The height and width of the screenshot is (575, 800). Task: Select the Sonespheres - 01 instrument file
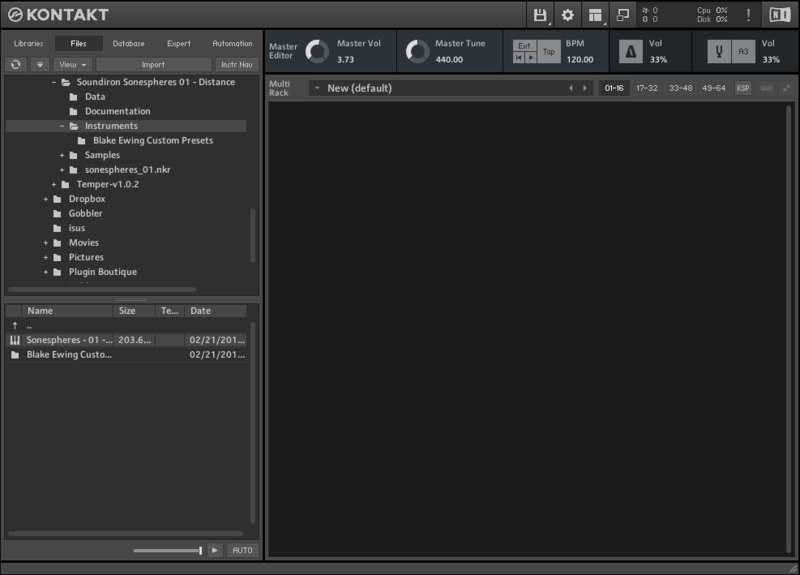click(70, 340)
